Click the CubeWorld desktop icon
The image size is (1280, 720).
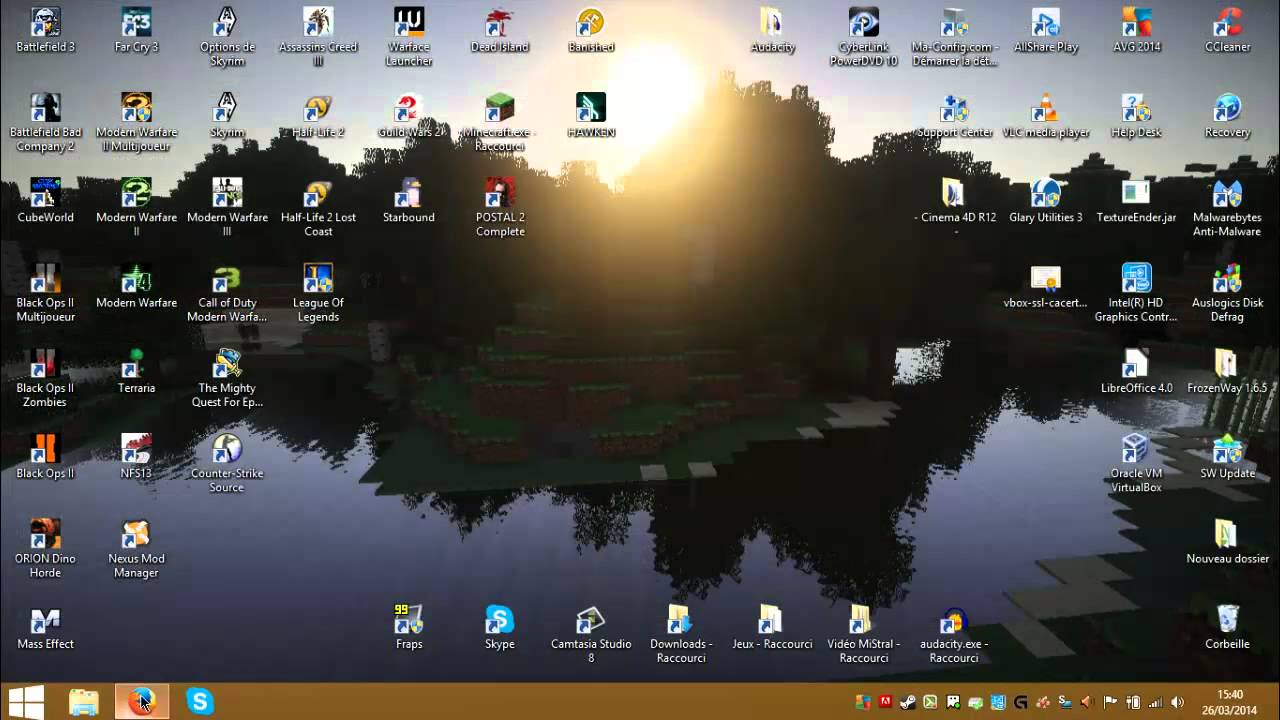(x=45, y=192)
